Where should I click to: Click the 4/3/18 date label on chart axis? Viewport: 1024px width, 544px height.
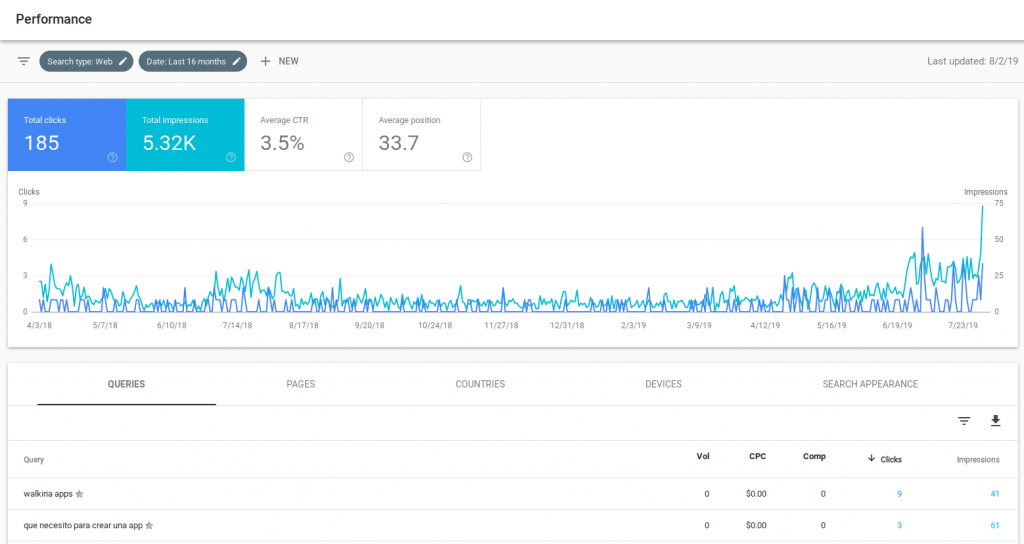coord(39,325)
